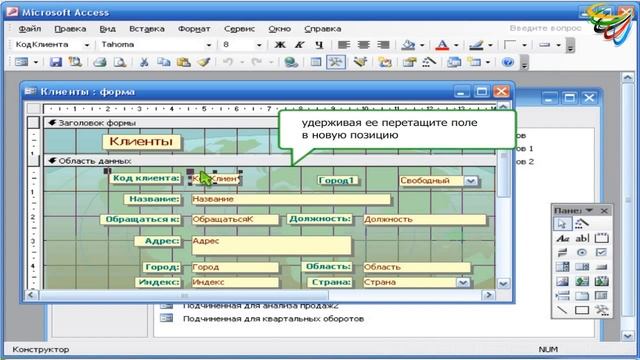Open the Properties sheet
The height and width of the screenshot is (360, 640).
click(409, 62)
